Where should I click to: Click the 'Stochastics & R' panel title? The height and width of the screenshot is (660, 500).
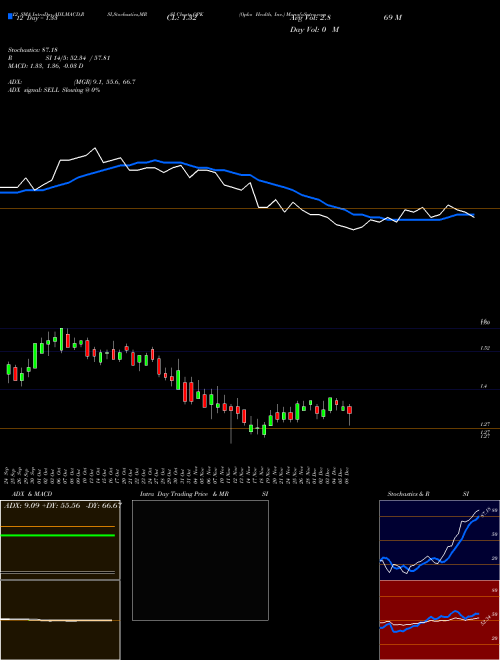point(408,494)
